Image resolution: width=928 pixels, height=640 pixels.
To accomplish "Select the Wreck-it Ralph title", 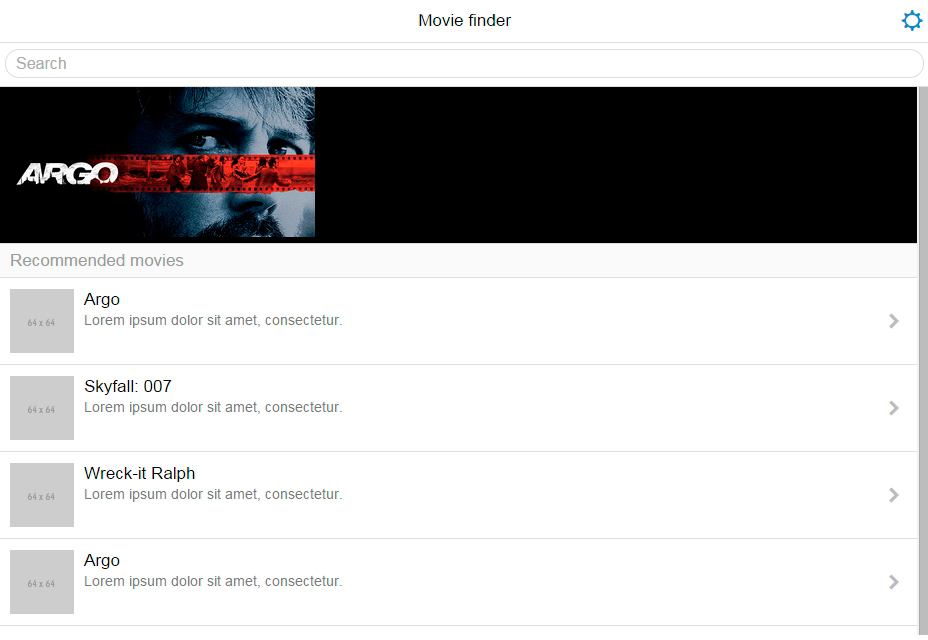I will [x=140, y=474].
